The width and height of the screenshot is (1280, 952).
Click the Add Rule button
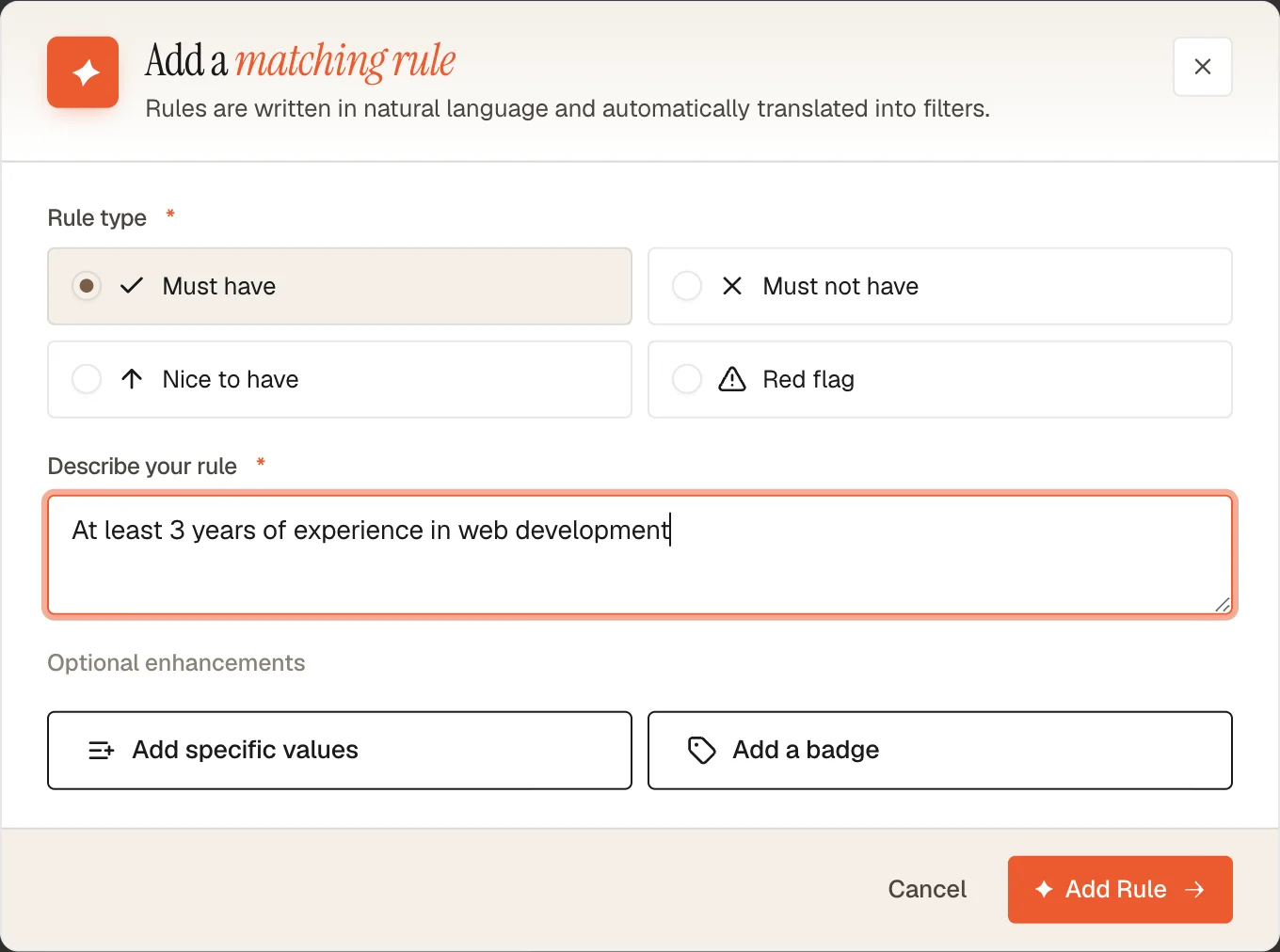(1120, 889)
